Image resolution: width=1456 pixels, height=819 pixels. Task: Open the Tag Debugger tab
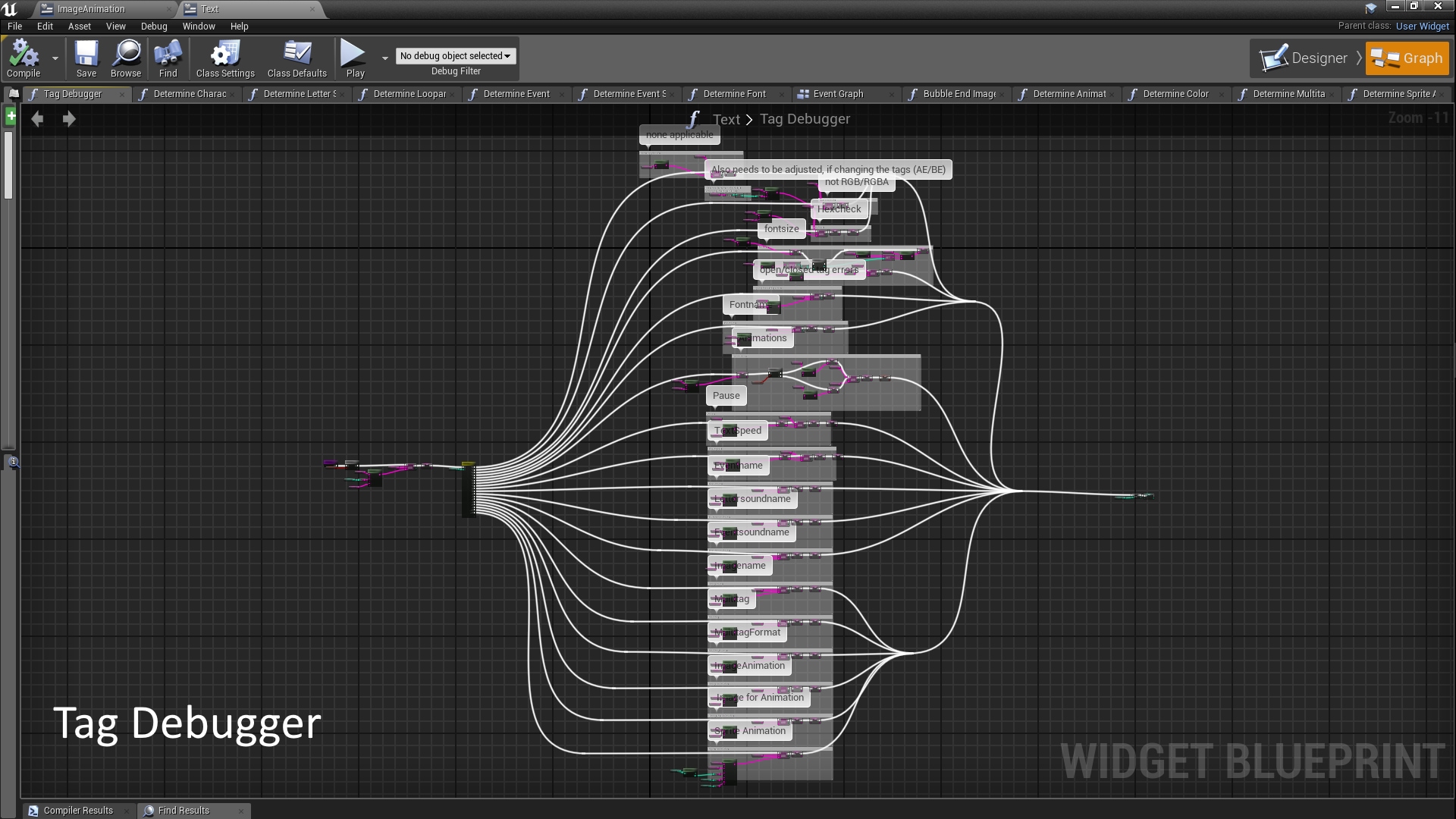tap(72, 93)
